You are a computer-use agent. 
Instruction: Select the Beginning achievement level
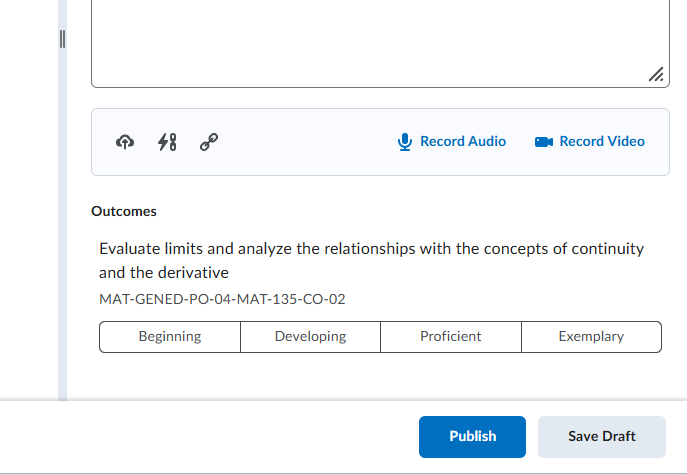(169, 337)
